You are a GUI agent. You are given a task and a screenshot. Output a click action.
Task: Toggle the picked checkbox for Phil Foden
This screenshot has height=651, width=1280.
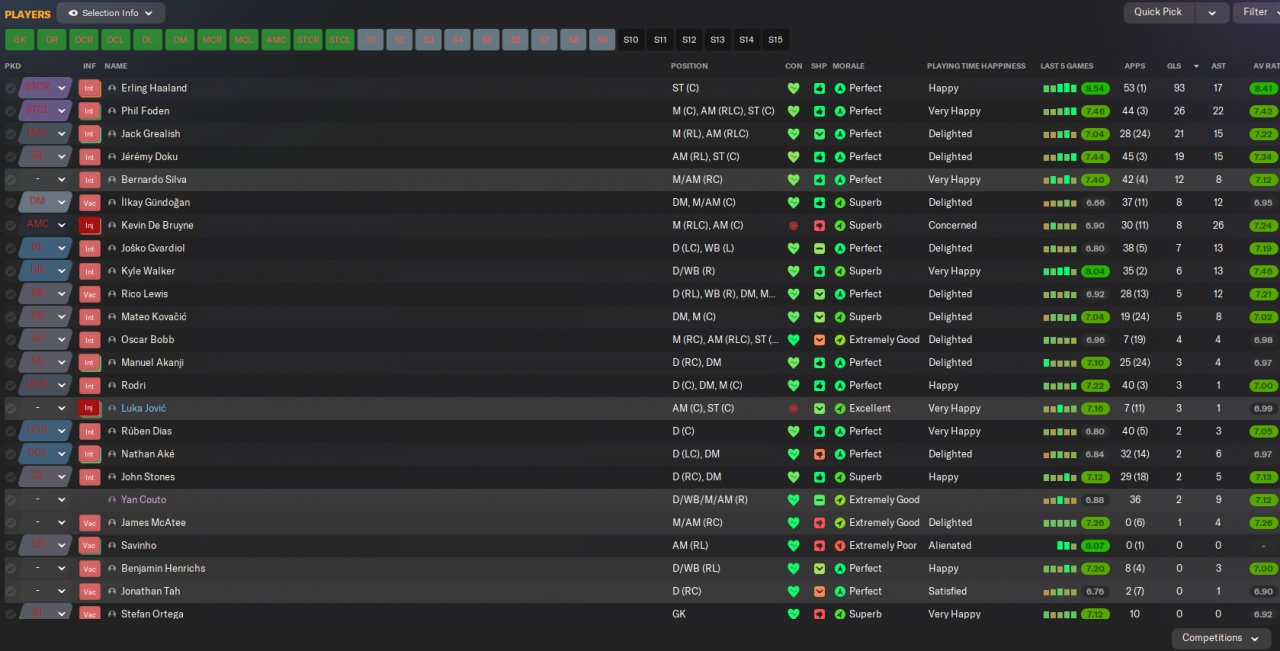pyautogui.click(x=10, y=111)
